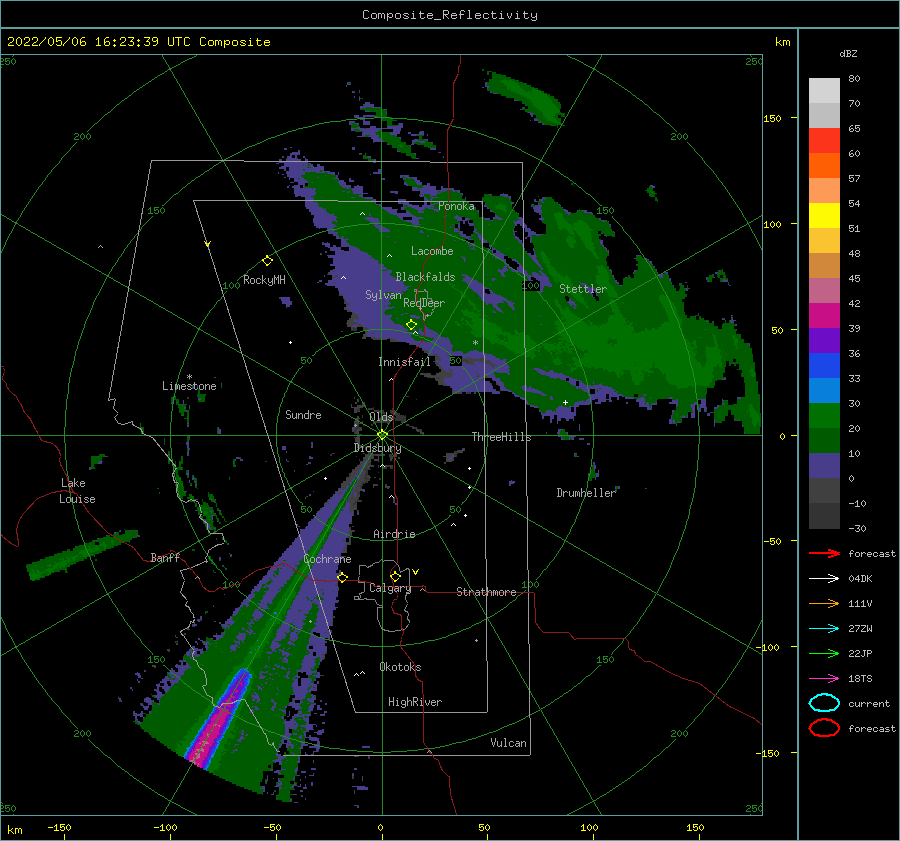This screenshot has width=900, height=841.
Task: Select the slate 0-10 dBZ swatch
Action: tap(824, 466)
